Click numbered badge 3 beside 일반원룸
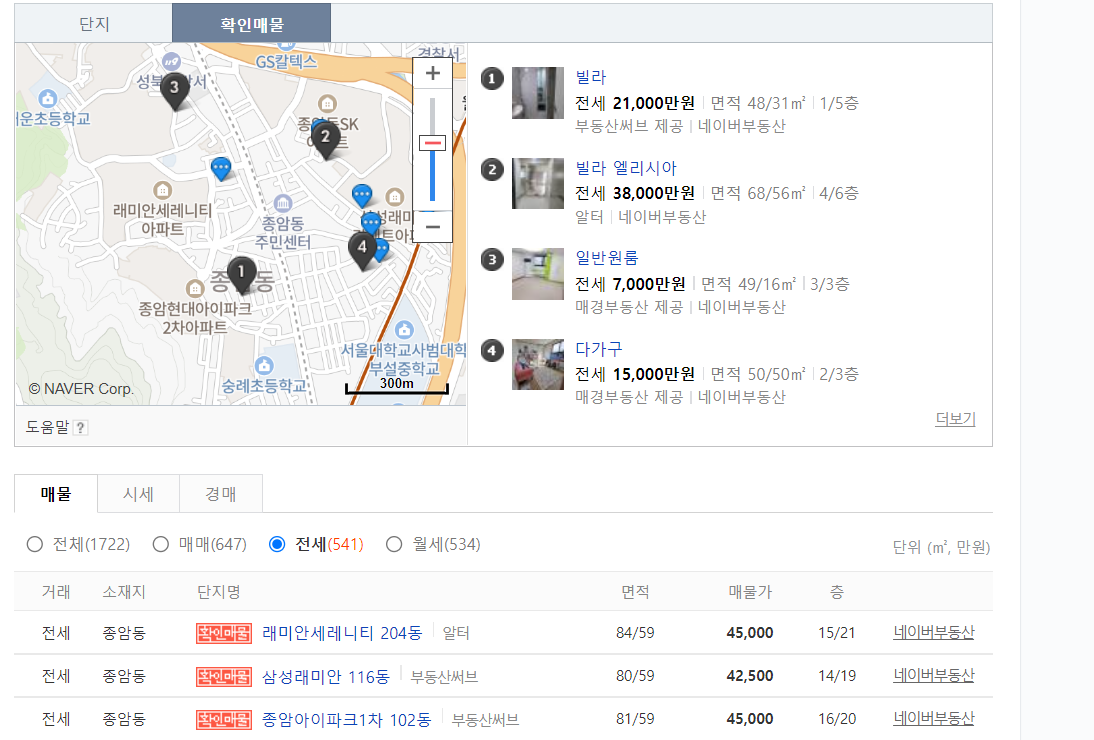The height and width of the screenshot is (740, 1094). tap(492, 259)
